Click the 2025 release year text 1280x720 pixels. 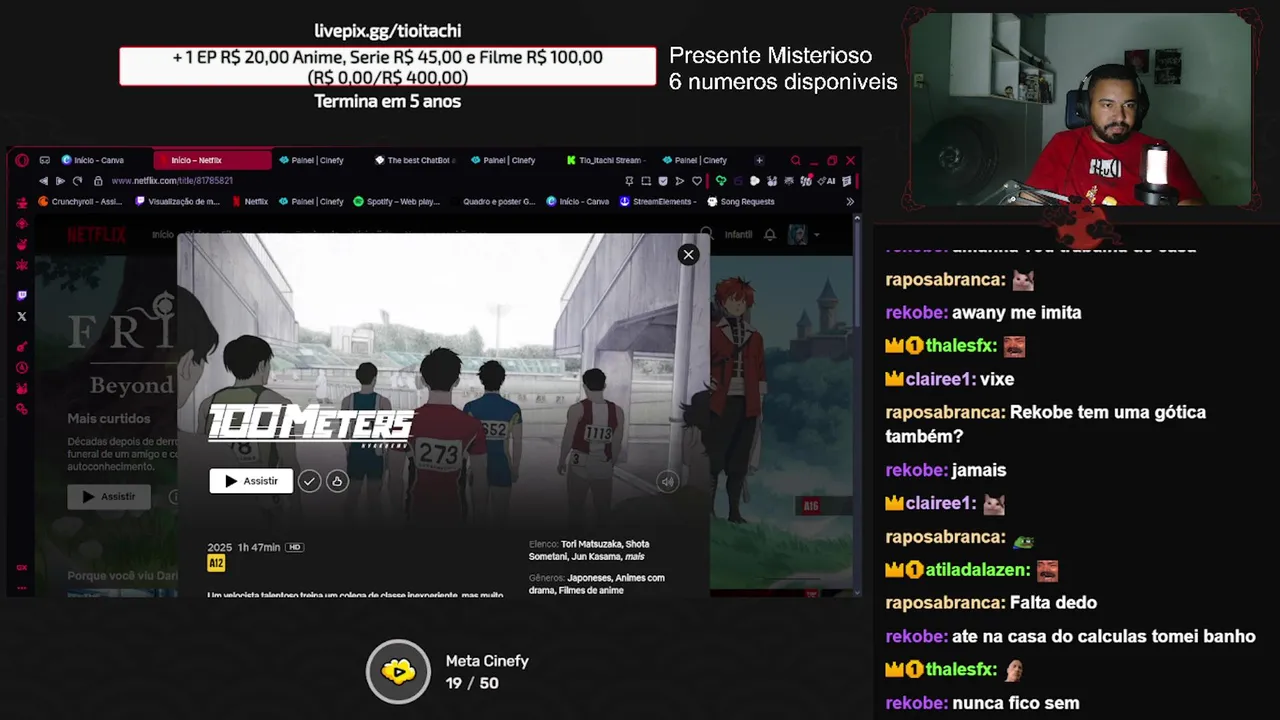tap(219, 548)
